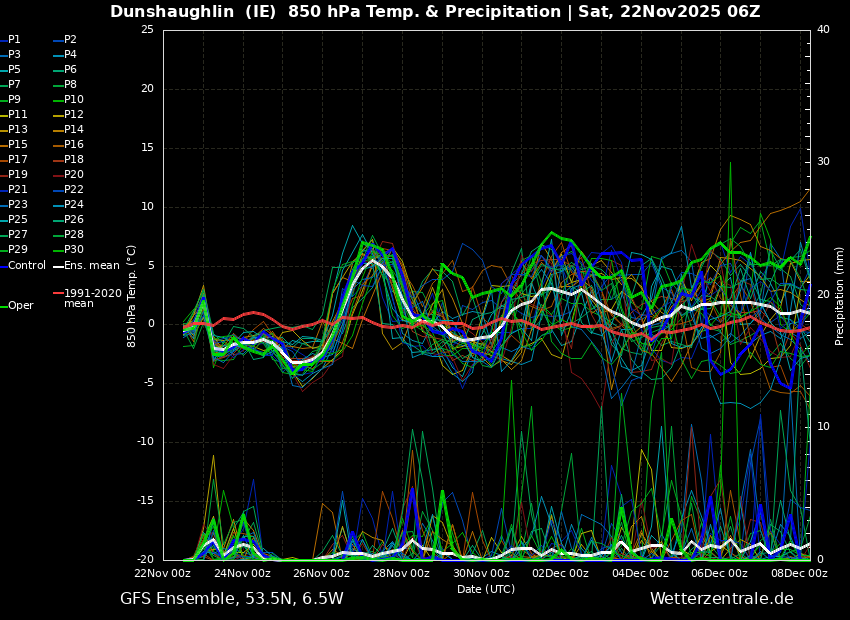This screenshot has height=620, width=850.
Task: Click the P18 legend entry
Action: click(74, 159)
